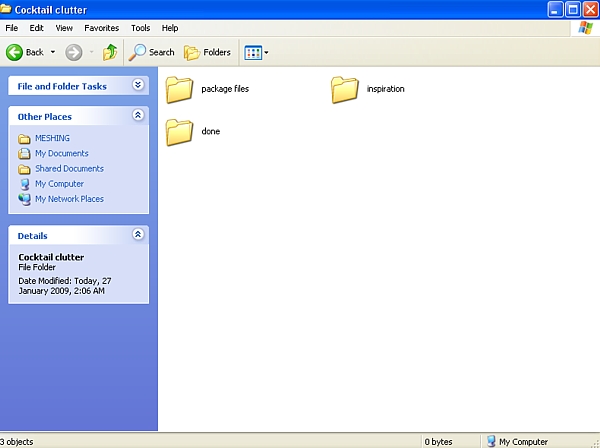Click the Forward arrow button
Viewport: 600px width, 448px height.
point(74,52)
